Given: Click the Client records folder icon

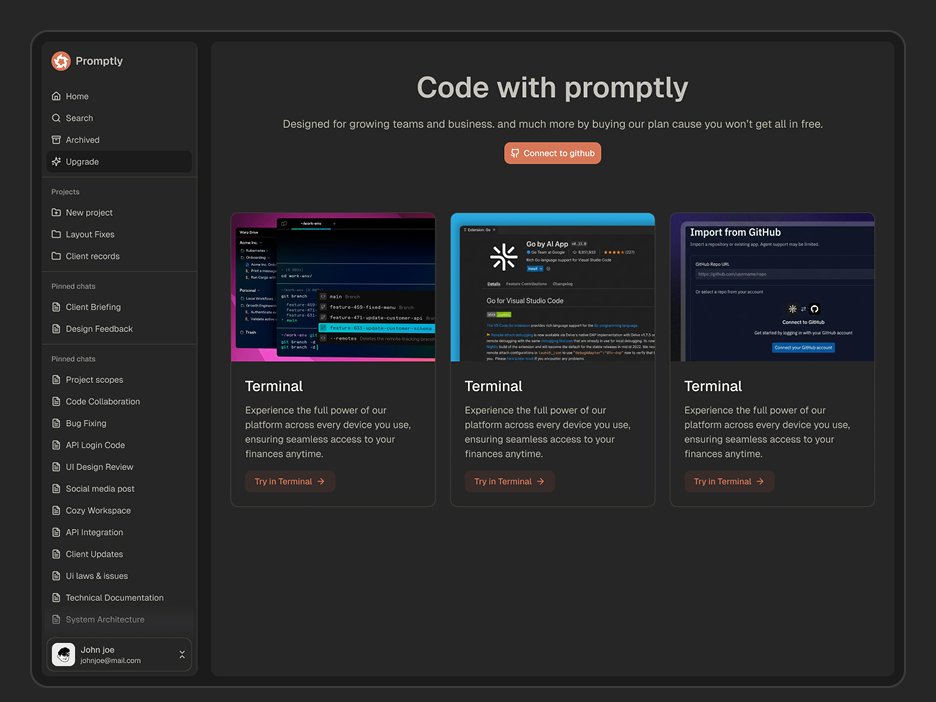Looking at the screenshot, I should 56,256.
